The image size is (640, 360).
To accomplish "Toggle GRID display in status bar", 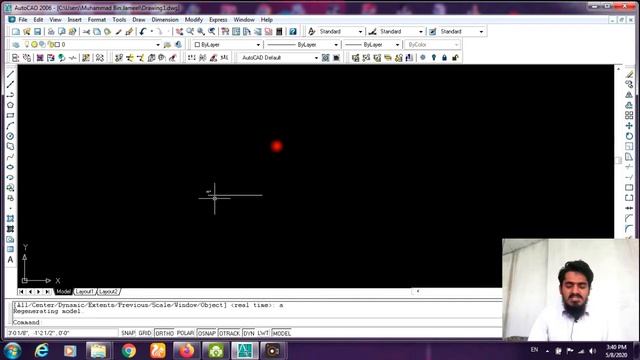I will click(x=145, y=333).
